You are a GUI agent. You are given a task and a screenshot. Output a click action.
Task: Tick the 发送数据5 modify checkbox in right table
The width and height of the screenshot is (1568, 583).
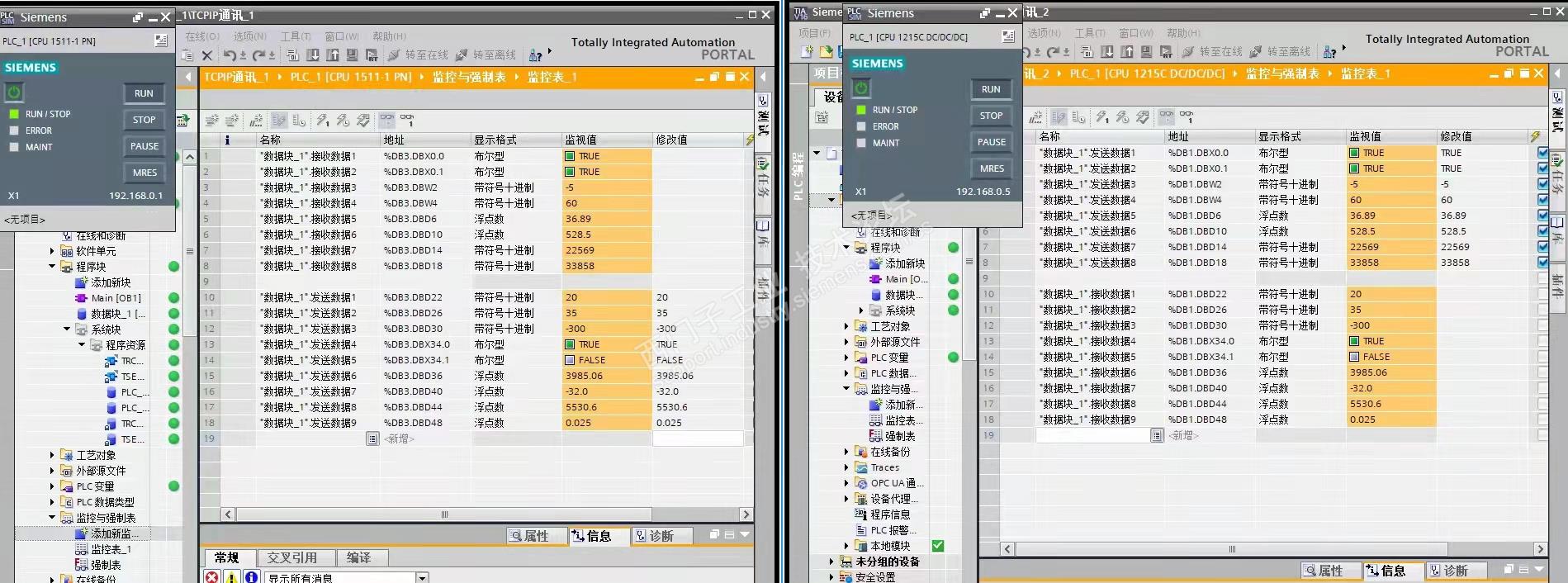(x=1542, y=216)
